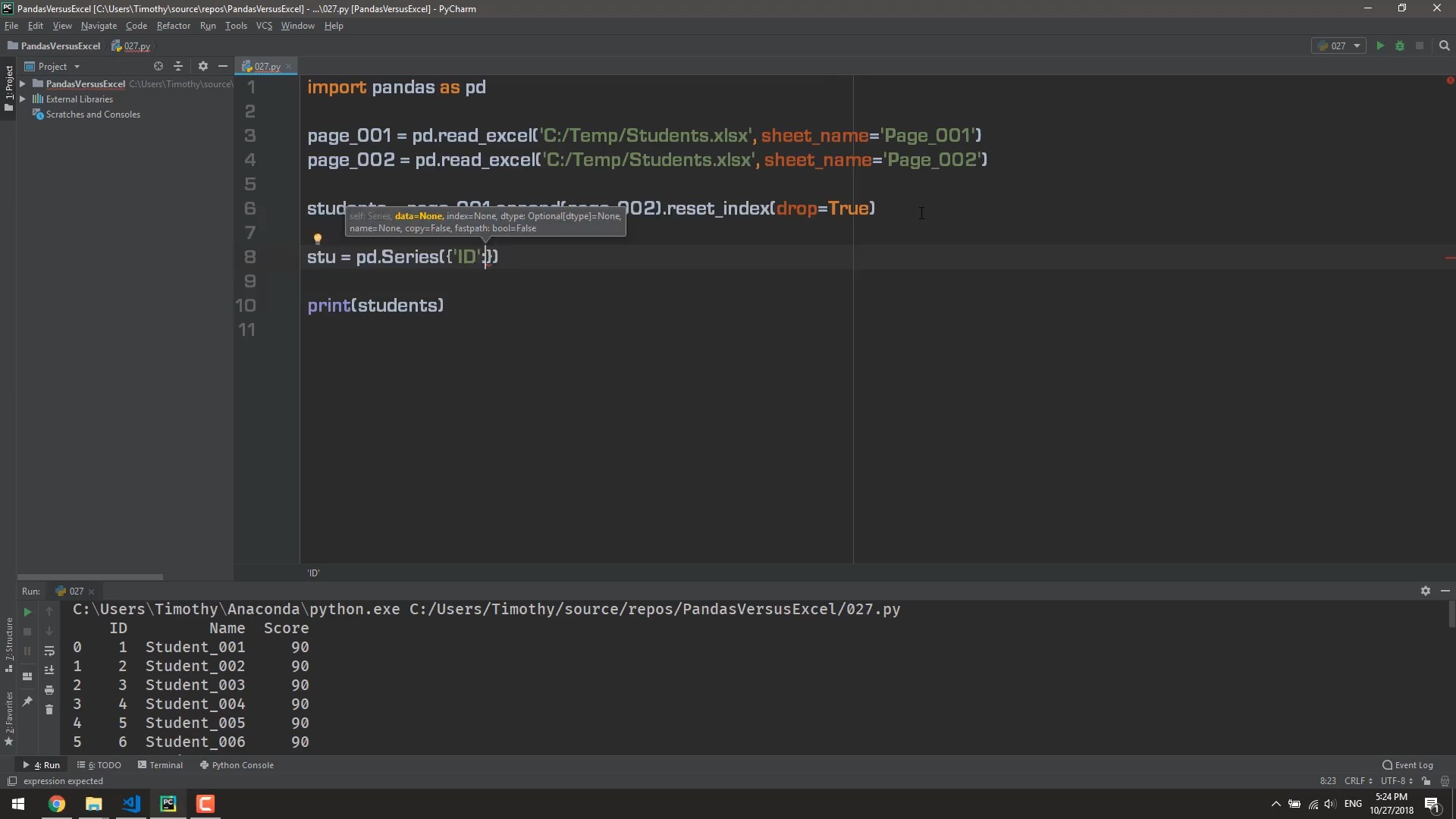This screenshot has width=1456, height=819.
Task: Open the Code menu
Action: pyautogui.click(x=136, y=26)
